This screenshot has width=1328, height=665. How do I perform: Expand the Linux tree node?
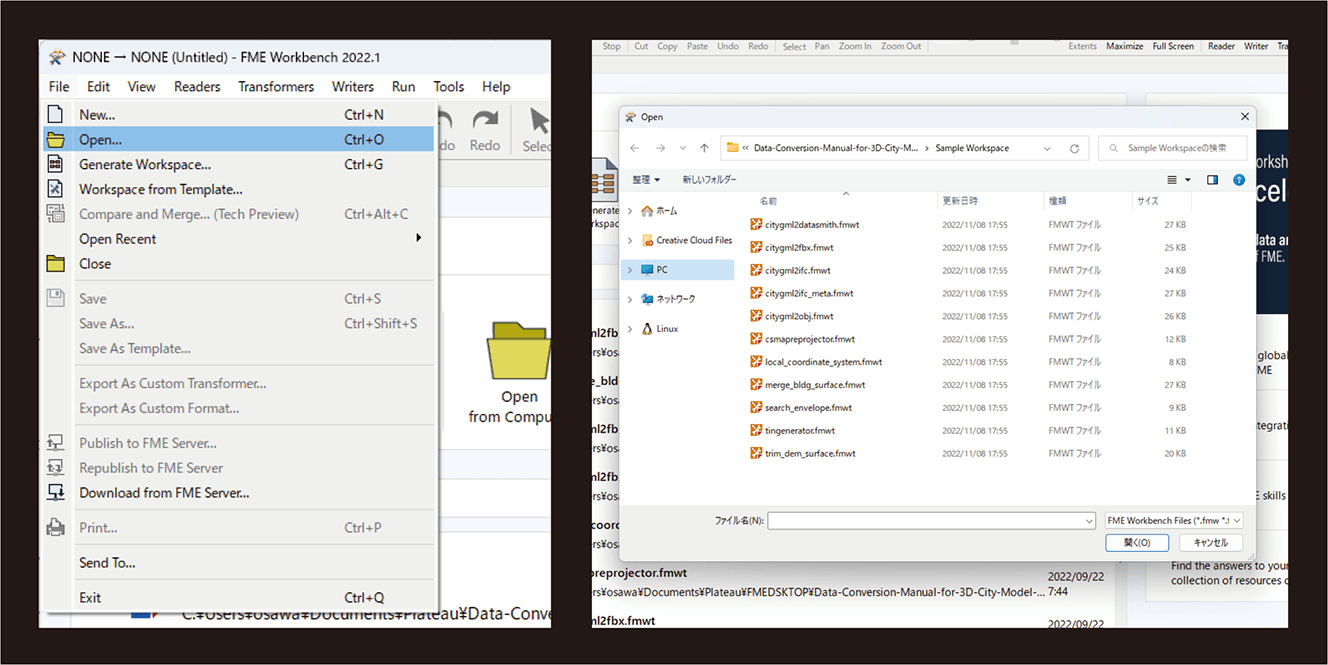pyautogui.click(x=630, y=329)
